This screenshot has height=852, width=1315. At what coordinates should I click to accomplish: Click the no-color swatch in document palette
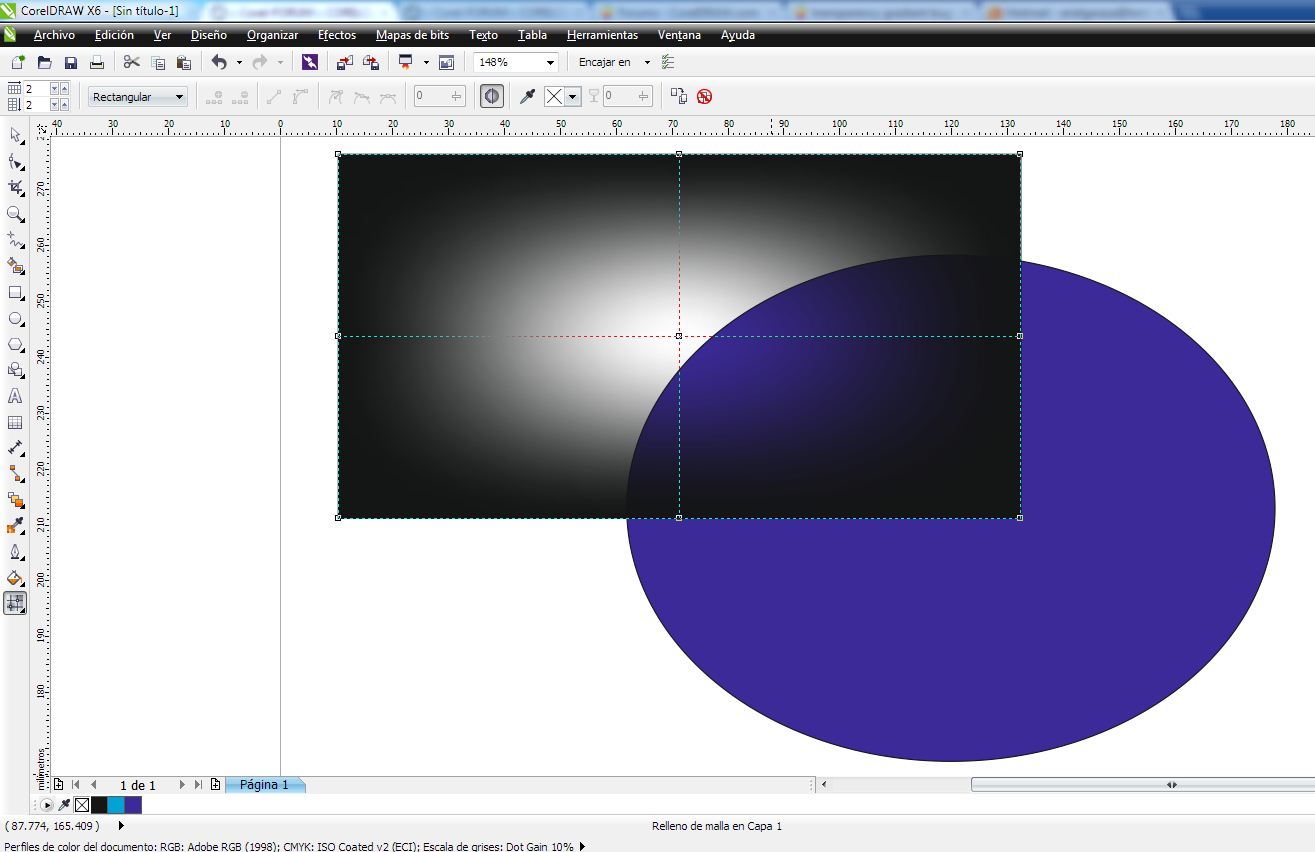click(x=82, y=805)
